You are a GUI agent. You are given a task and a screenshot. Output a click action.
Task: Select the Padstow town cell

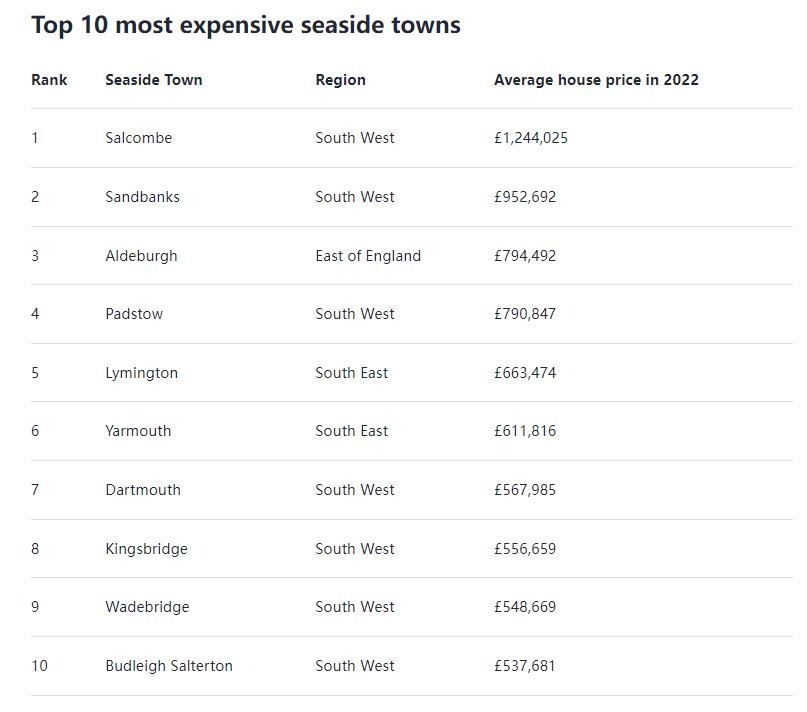[134, 314]
